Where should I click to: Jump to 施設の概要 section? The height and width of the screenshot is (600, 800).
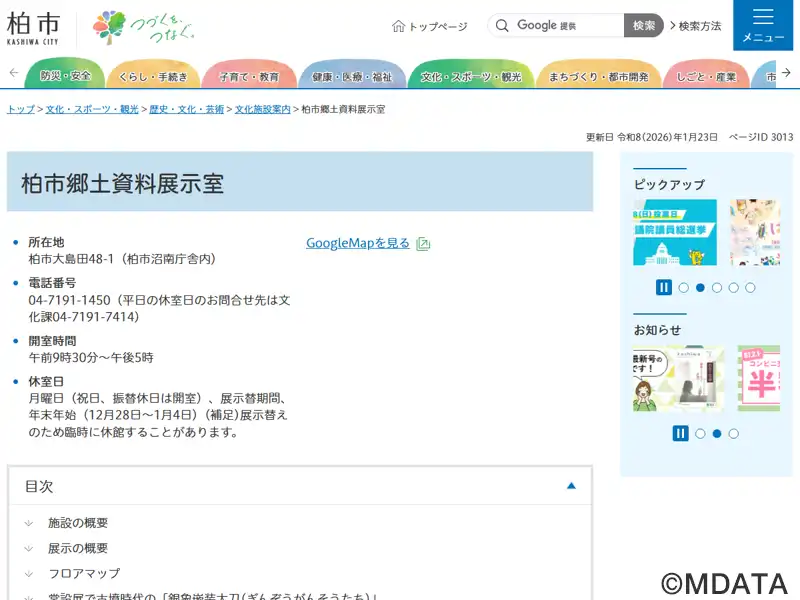point(78,523)
